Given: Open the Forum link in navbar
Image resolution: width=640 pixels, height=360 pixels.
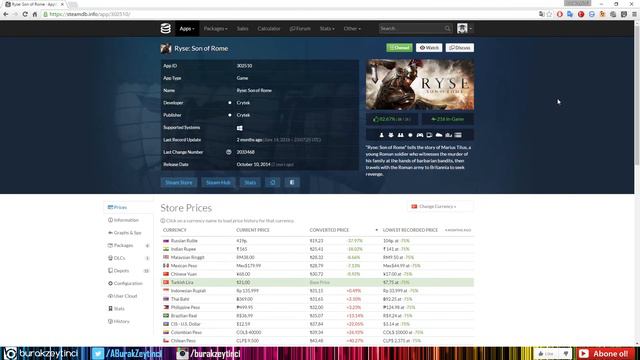Looking at the screenshot, I should (300, 29).
